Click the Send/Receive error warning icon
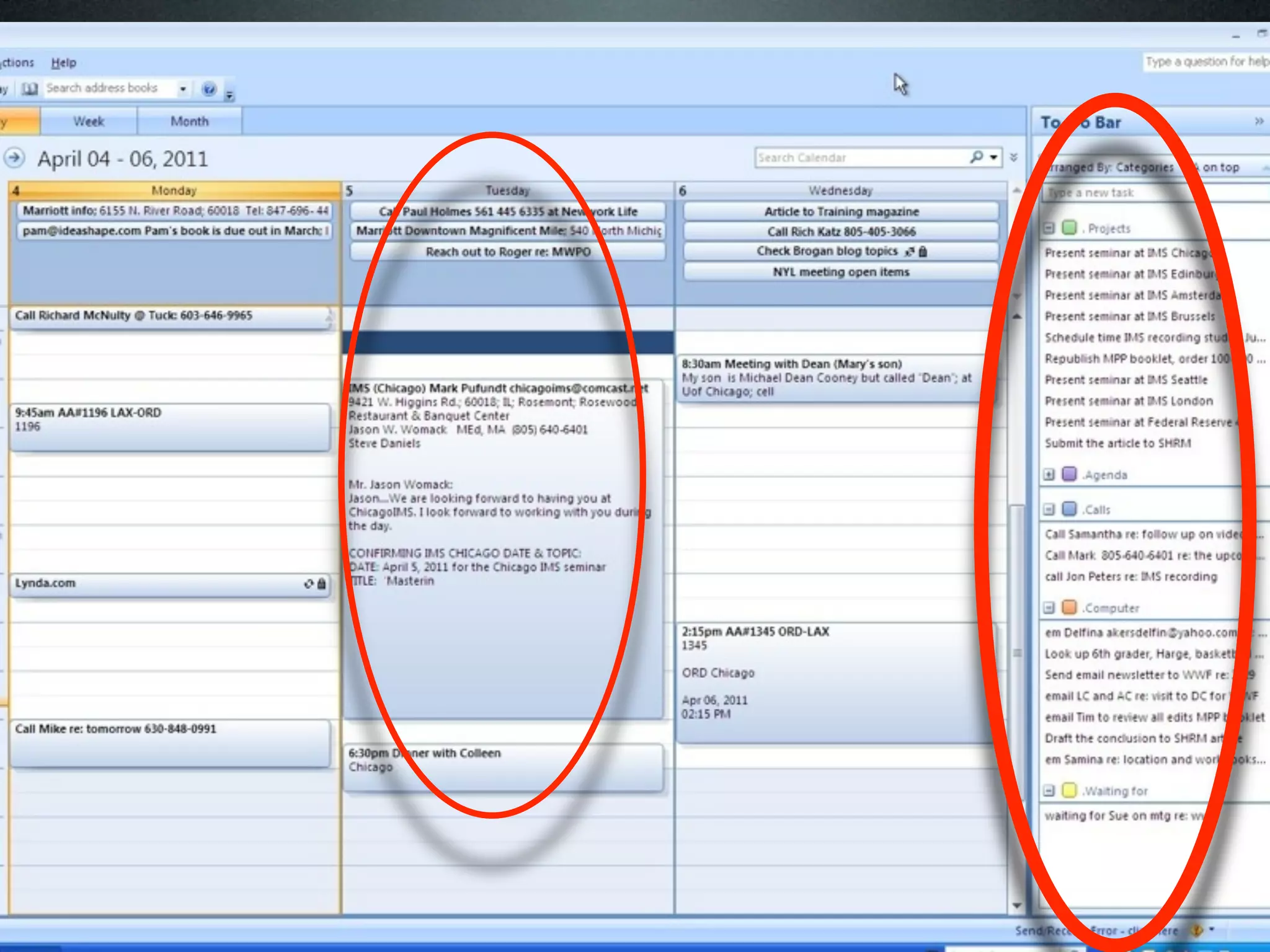This screenshot has width=1270, height=952. tap(1197, 930)
